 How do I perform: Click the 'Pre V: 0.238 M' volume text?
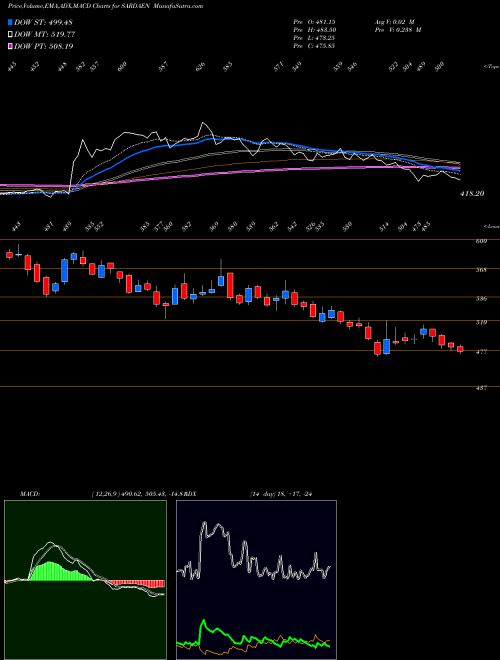397,30
